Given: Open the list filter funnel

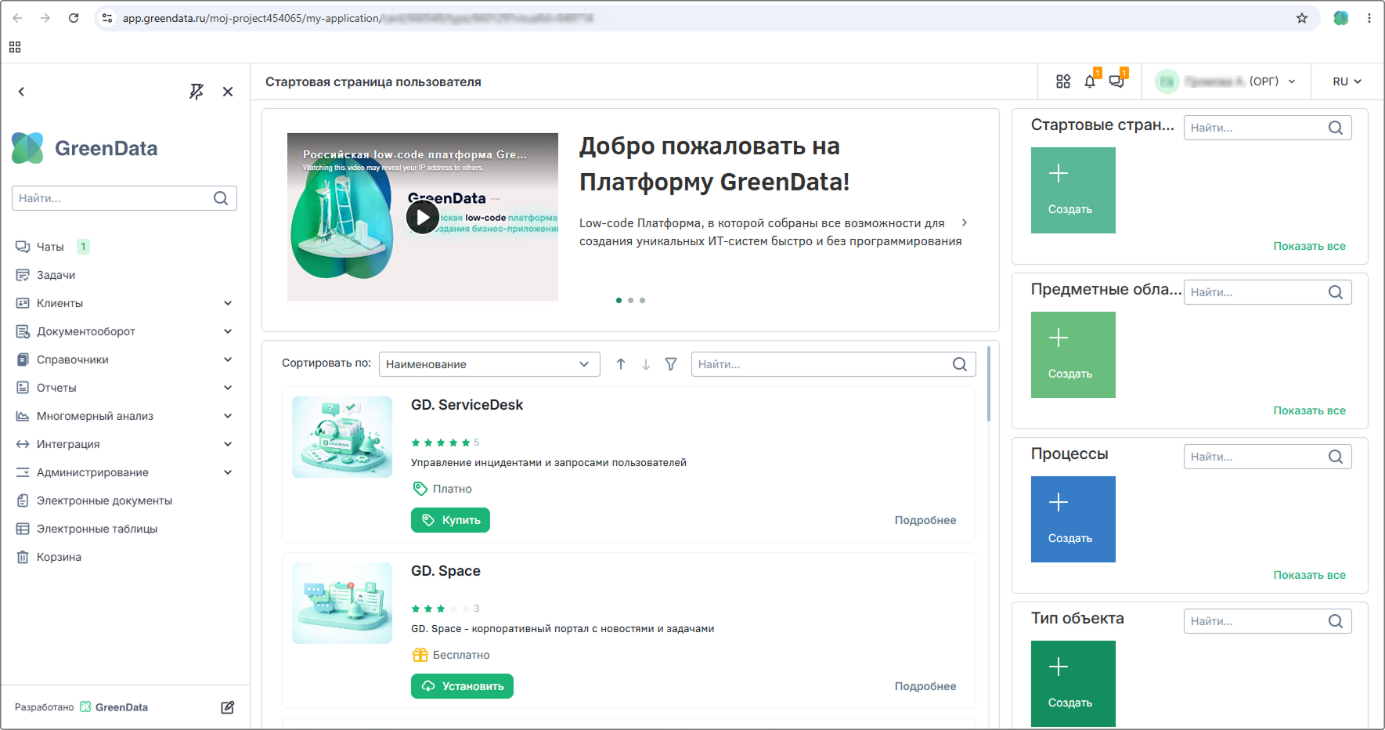Looking at the screenshot, I should (x=671, y=364).
